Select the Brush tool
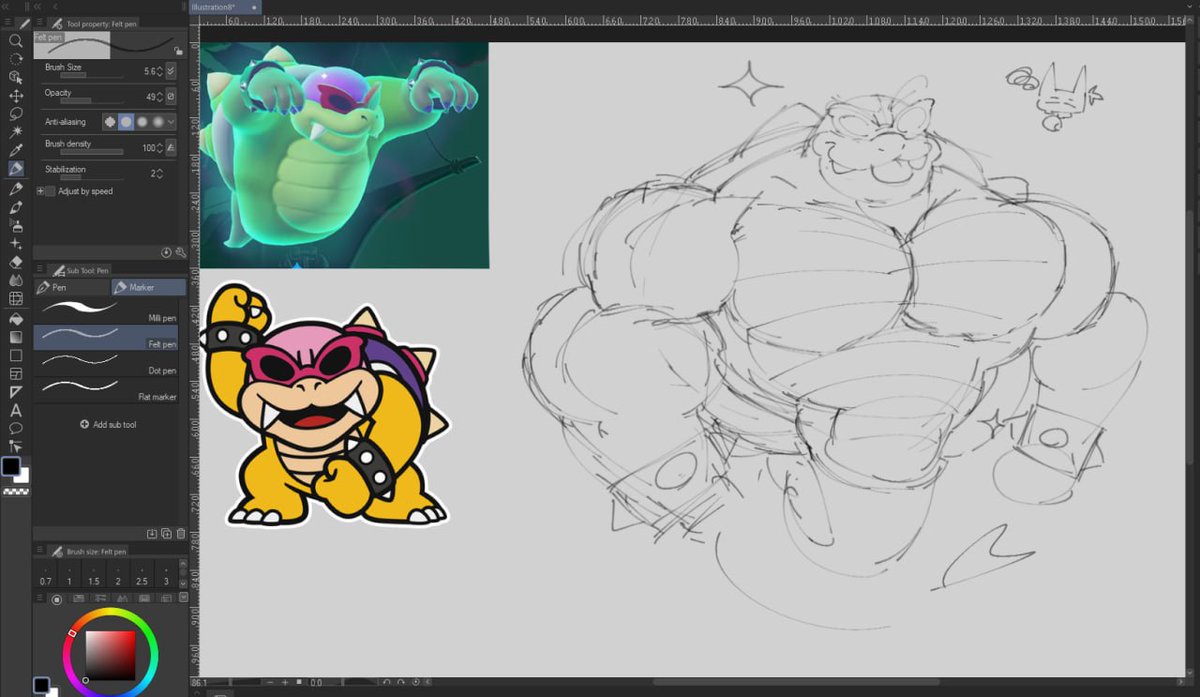The width and height of the screenshot is (1200, 697). pos(16,207)
